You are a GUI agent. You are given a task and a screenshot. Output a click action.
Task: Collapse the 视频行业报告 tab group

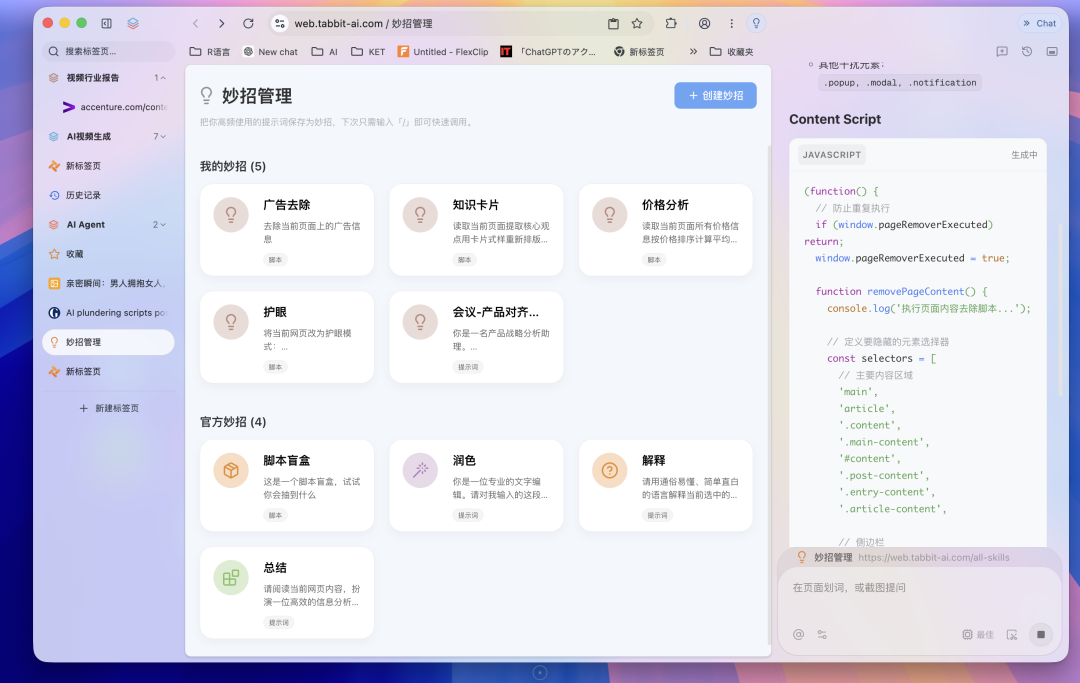[163, 78]
